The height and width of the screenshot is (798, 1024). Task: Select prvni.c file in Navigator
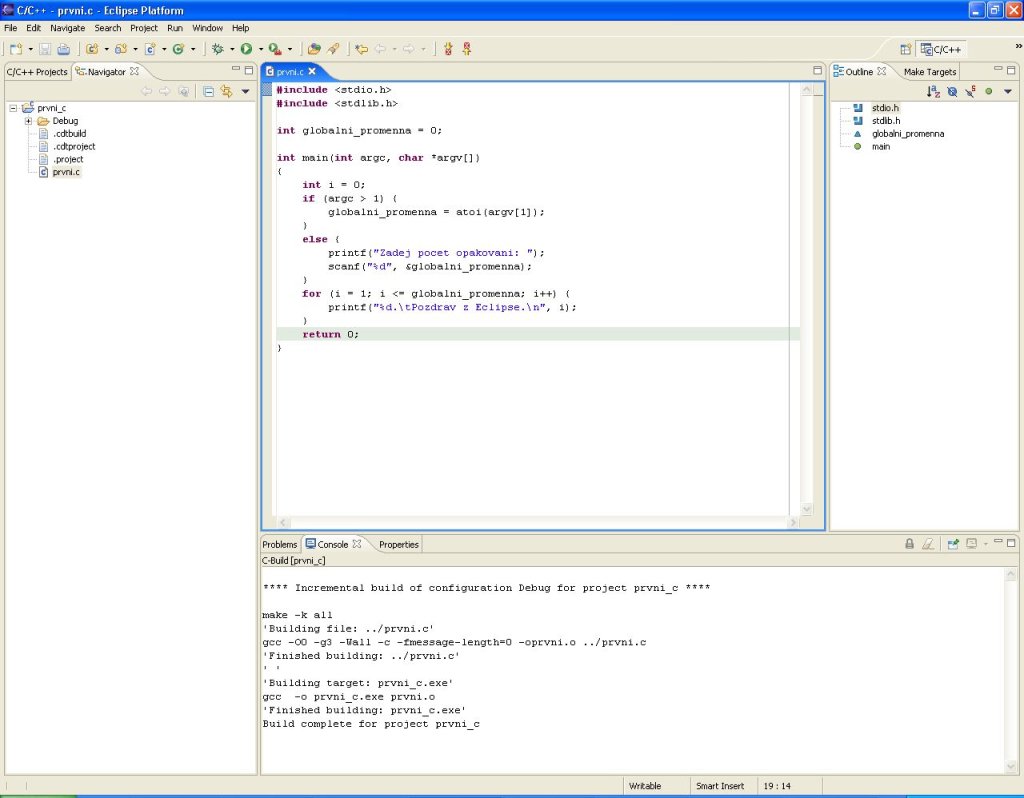[x=66, y=172]
